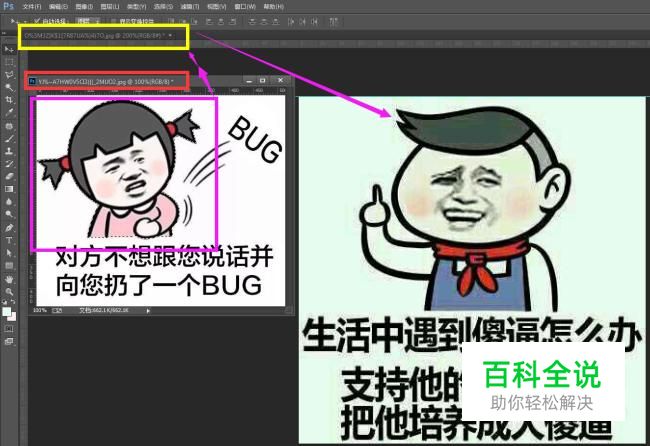
Task: Open the 选择(S) menu
Action: 163,7
